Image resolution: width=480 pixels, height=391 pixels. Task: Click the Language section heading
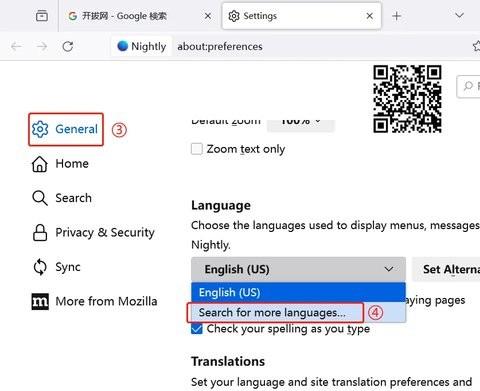click(x=221, y=205)
